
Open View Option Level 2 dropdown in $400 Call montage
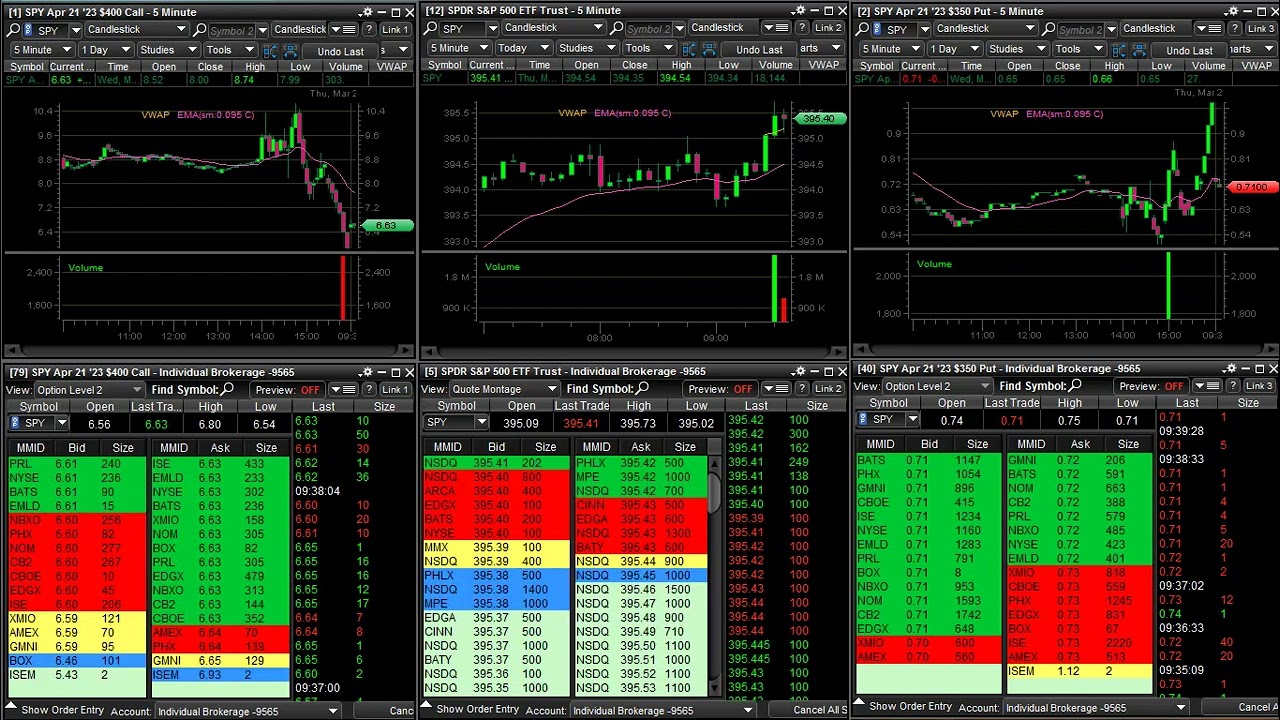click(x=90, y=389)
